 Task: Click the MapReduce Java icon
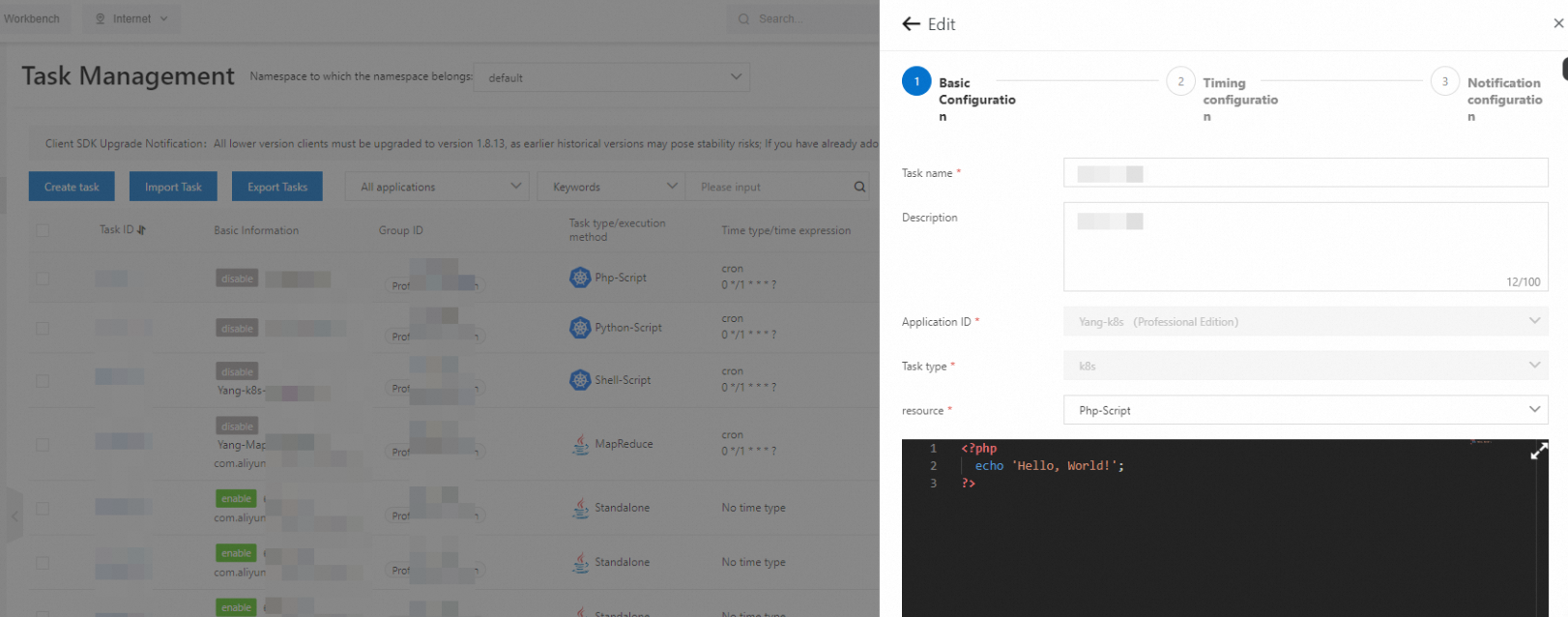click(580, 444)
